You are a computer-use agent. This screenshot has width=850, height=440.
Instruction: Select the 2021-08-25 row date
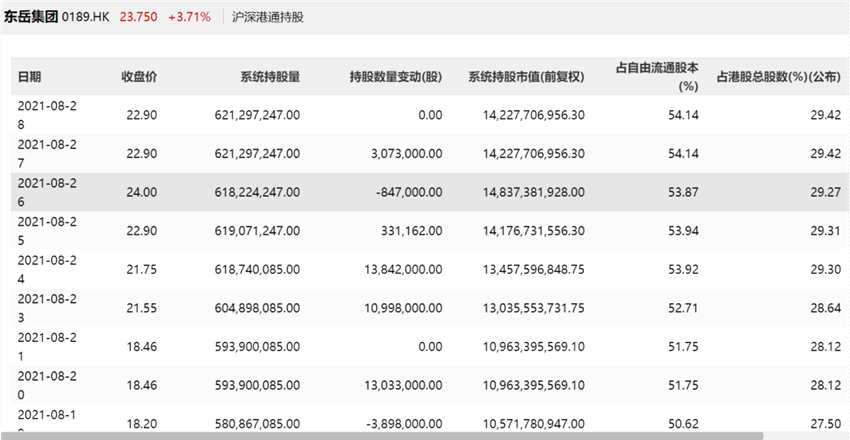point(46,231)
